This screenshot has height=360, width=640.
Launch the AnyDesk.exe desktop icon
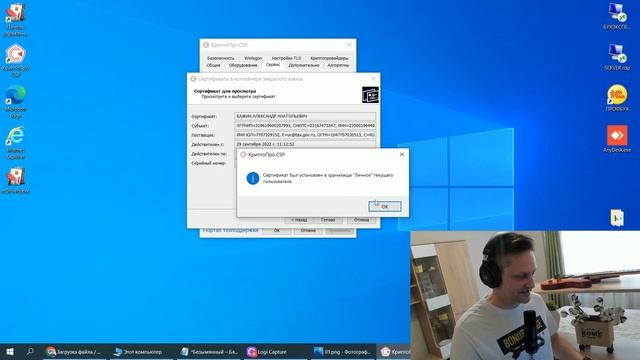pyautogui.click(x=617, y=139)
